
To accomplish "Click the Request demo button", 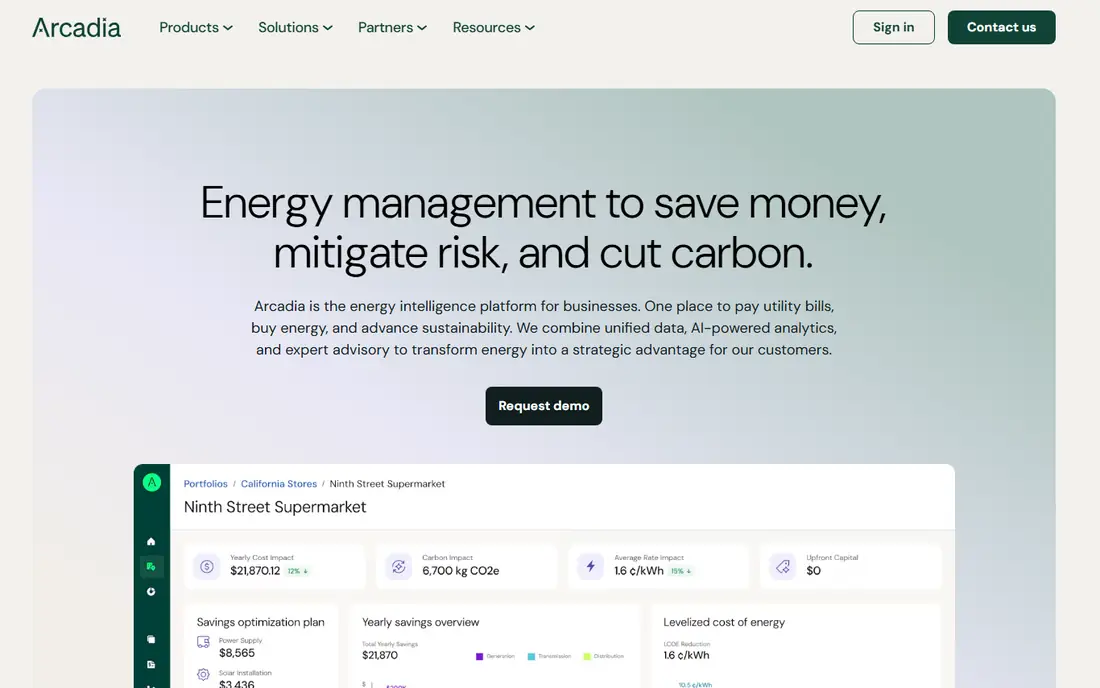I will click(544, 406).
